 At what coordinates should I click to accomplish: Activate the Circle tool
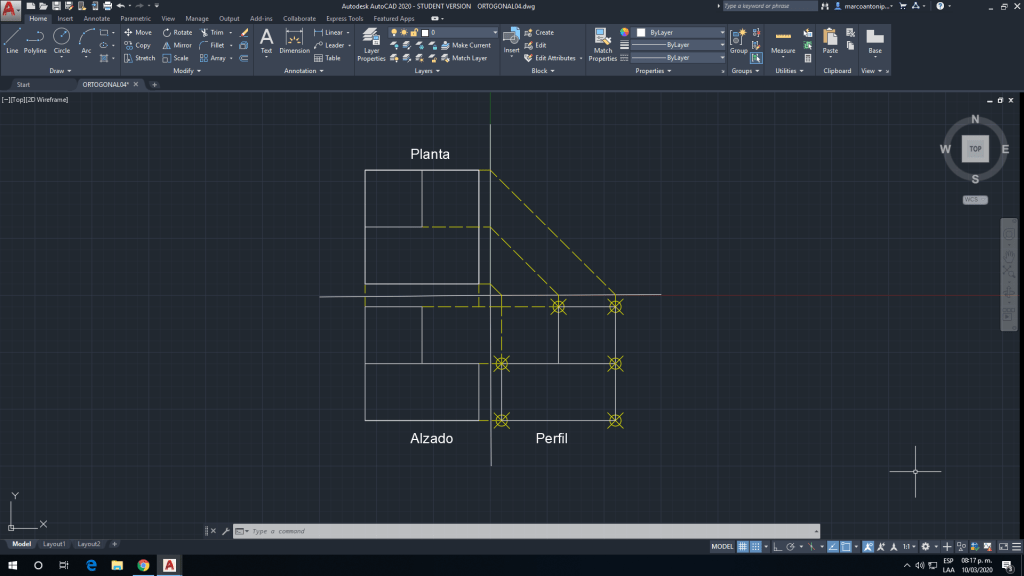(61, 40)
